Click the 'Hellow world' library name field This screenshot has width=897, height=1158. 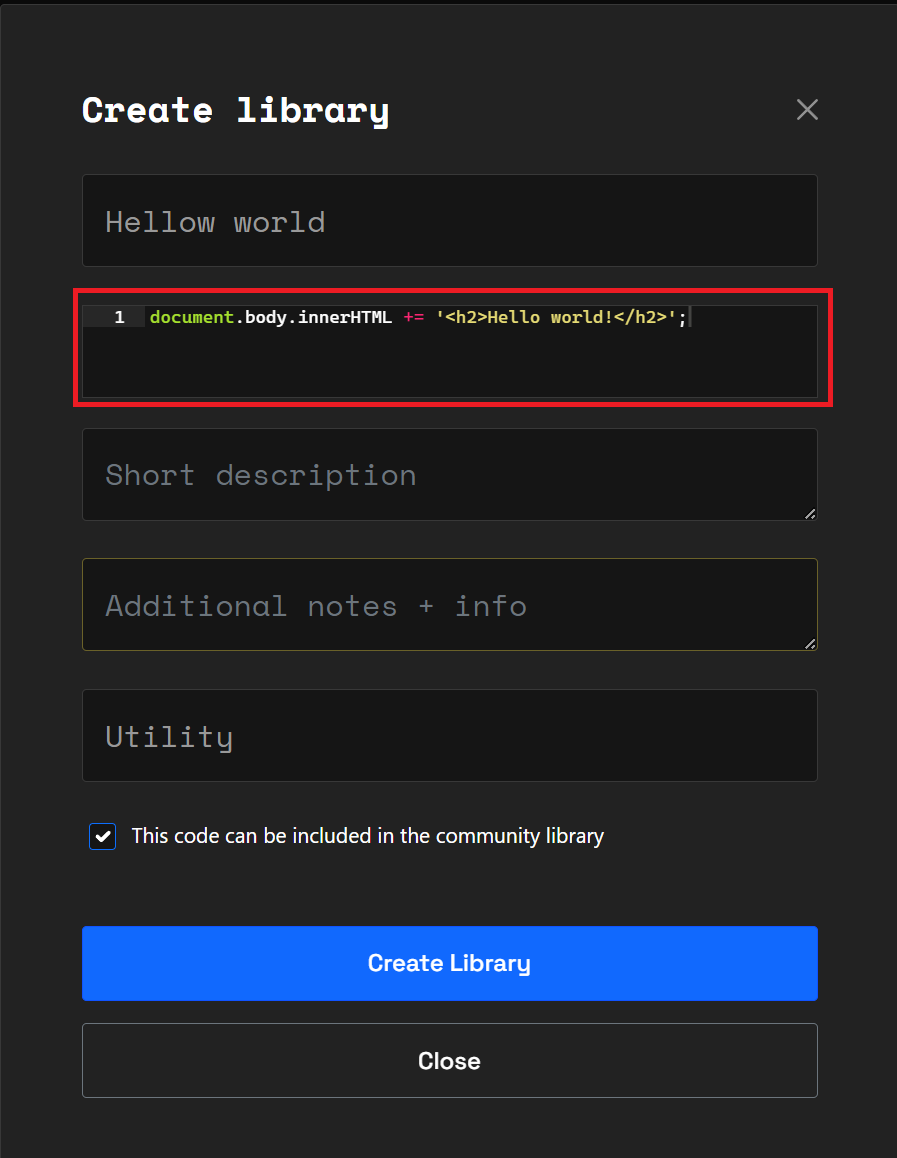pos(449,220)
